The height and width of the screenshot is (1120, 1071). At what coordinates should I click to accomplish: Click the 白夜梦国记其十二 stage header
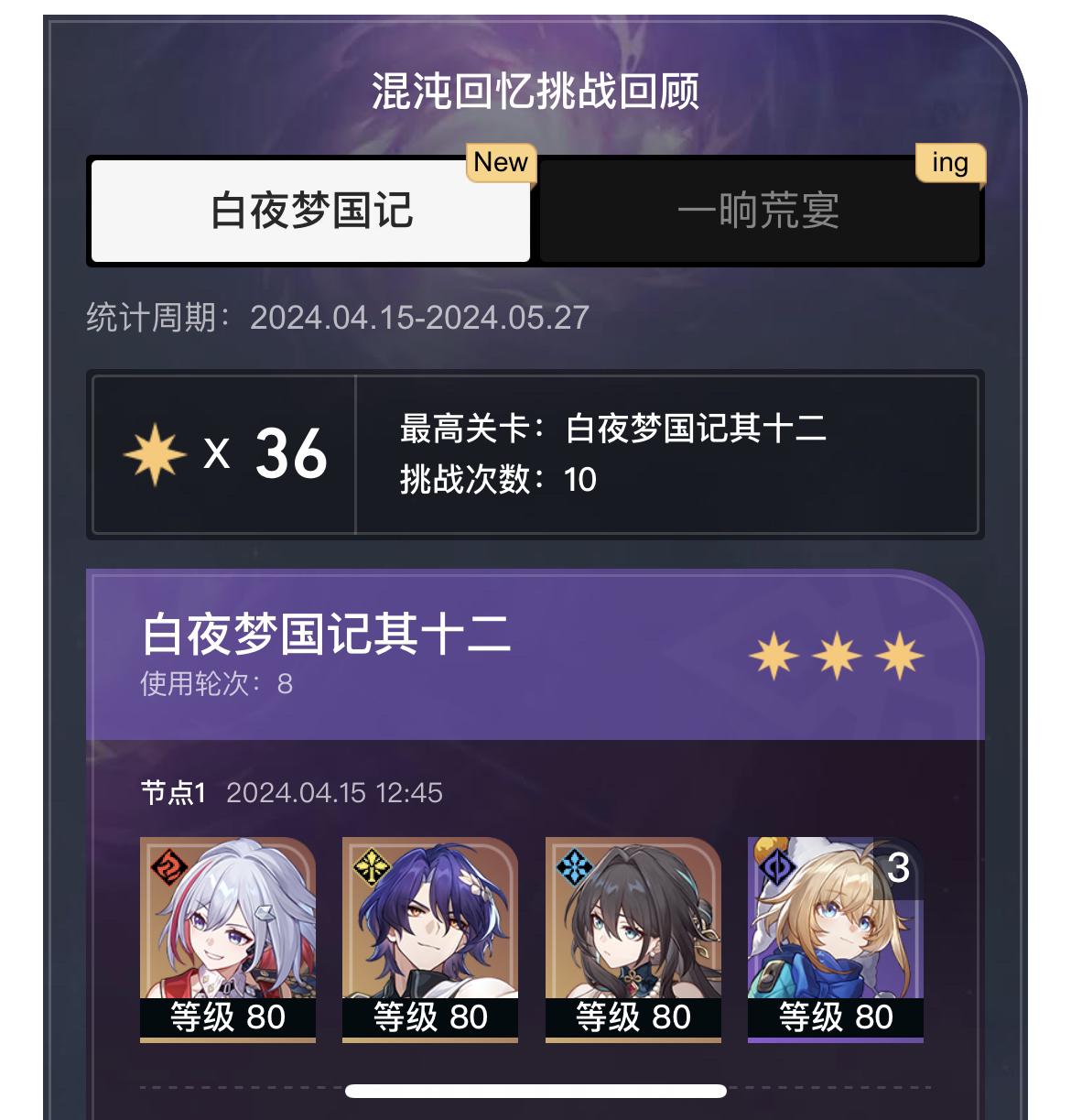tap(326, 634)
